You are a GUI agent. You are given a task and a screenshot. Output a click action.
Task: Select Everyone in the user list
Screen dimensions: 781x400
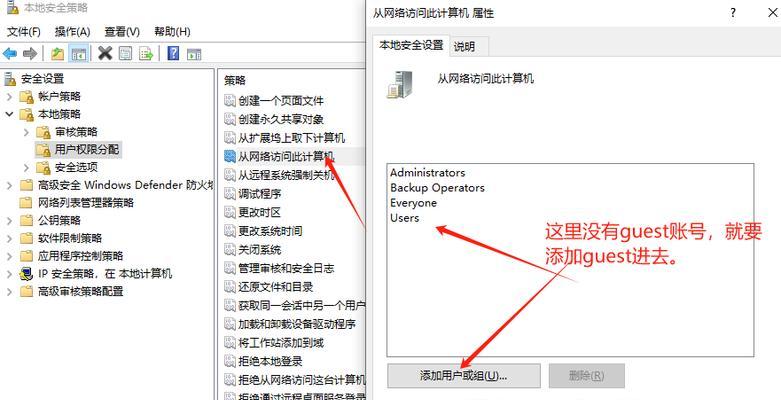413,203
